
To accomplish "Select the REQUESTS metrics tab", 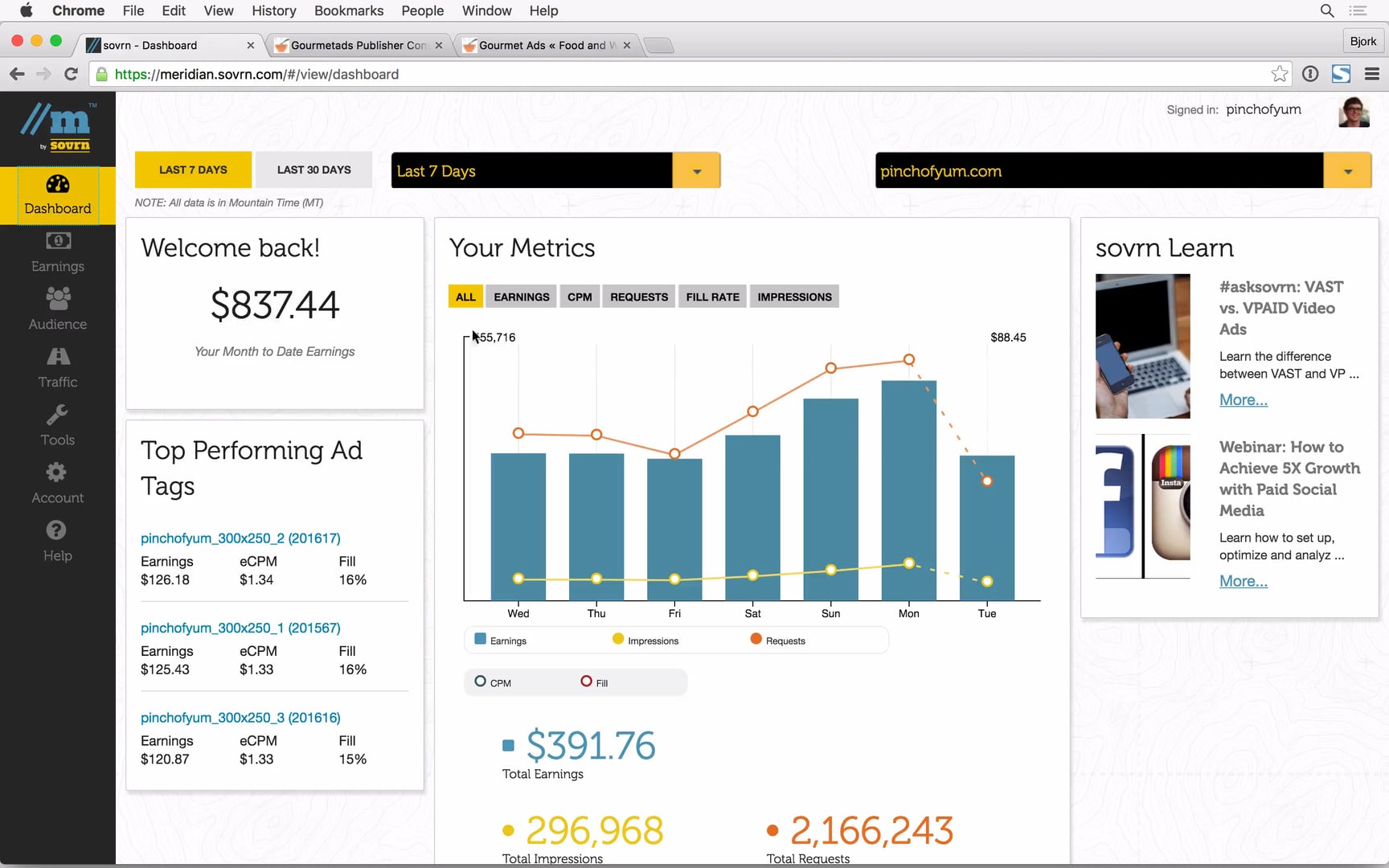I will 639,297.
